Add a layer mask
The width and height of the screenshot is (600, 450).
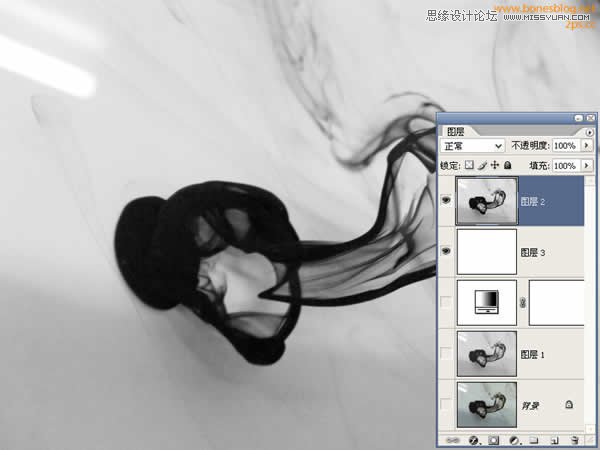point(493,440)
